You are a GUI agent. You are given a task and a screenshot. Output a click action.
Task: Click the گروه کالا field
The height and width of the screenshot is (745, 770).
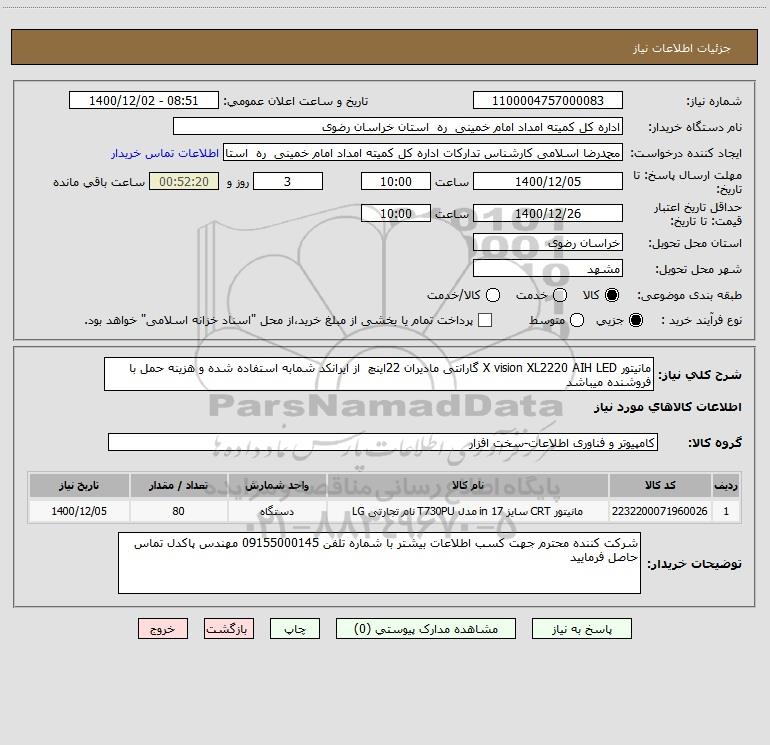click(383, 442)
